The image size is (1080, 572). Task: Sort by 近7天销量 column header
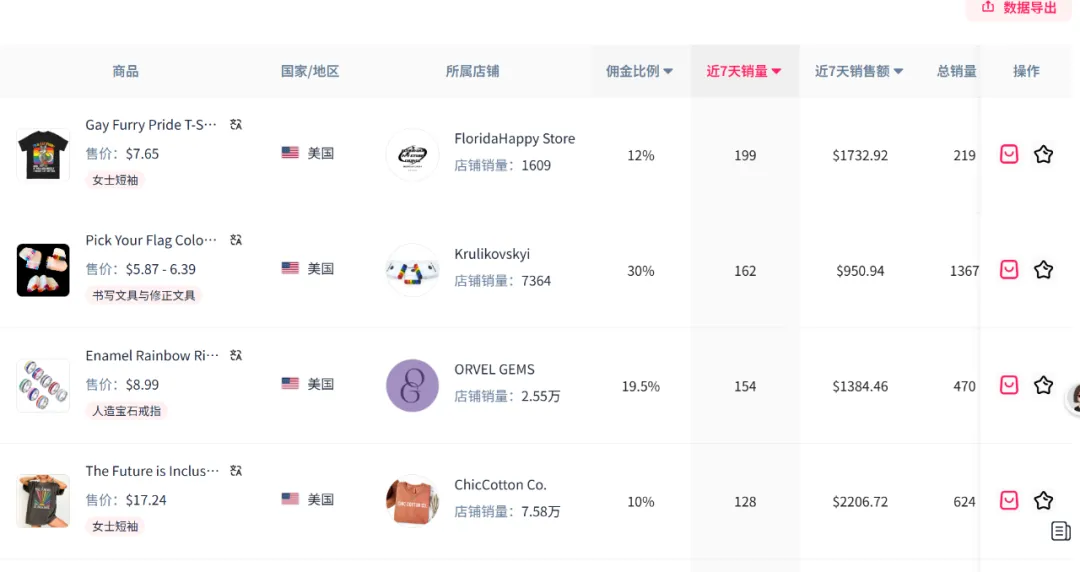pyautogui.click(x=744, y=71)
